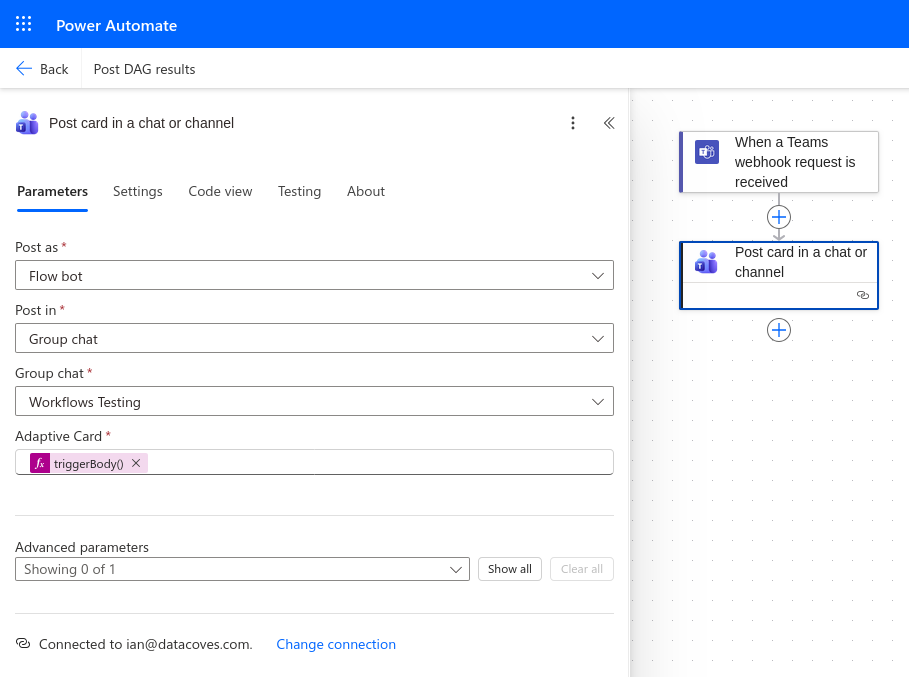Click the connection link icon on Post card node
909x677 pixels.
863,295
